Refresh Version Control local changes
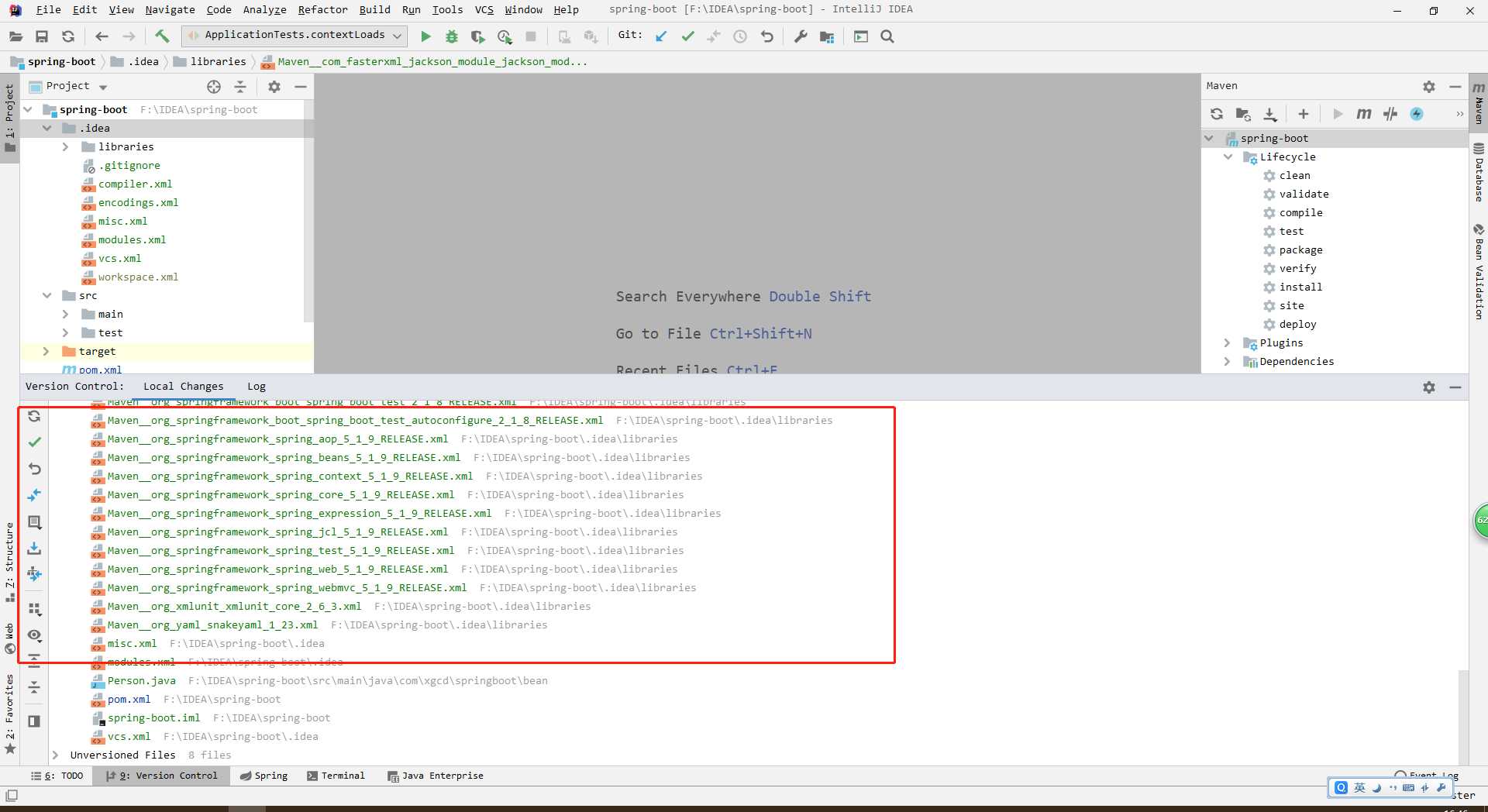Viewport: 1488px width, 812px height. [34, 416]
